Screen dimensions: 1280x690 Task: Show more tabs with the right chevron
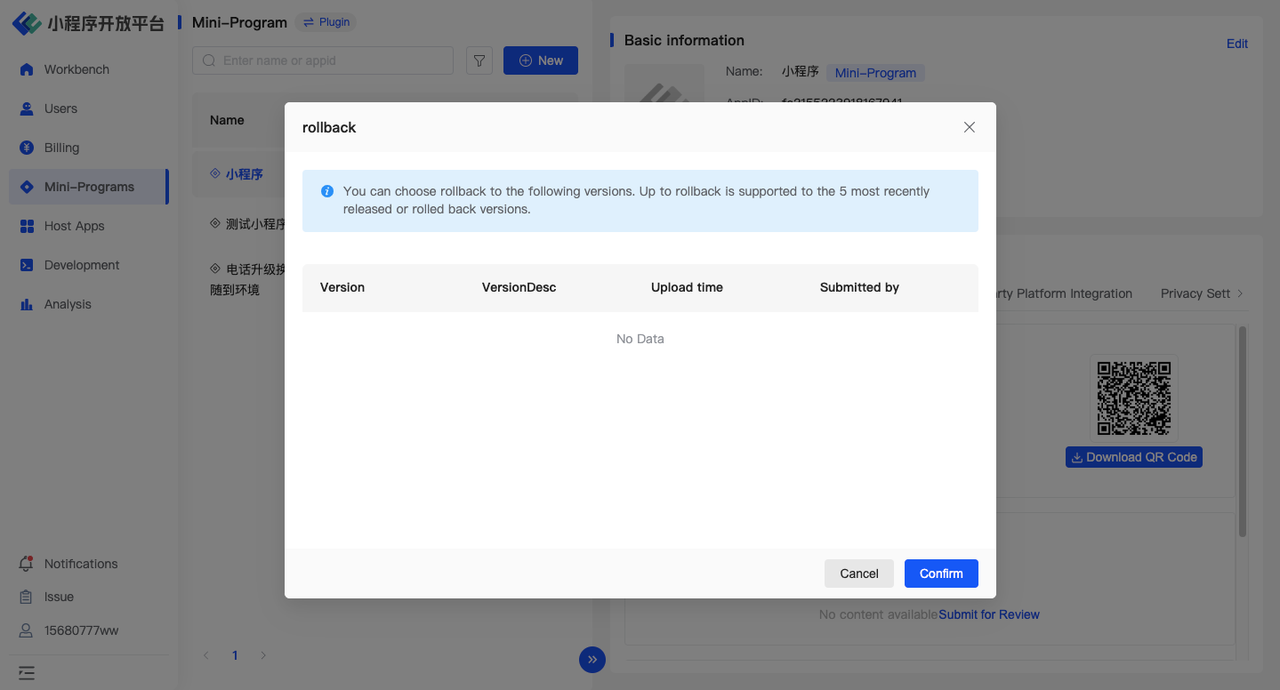pyautogui.click(x=1240, y=293)
